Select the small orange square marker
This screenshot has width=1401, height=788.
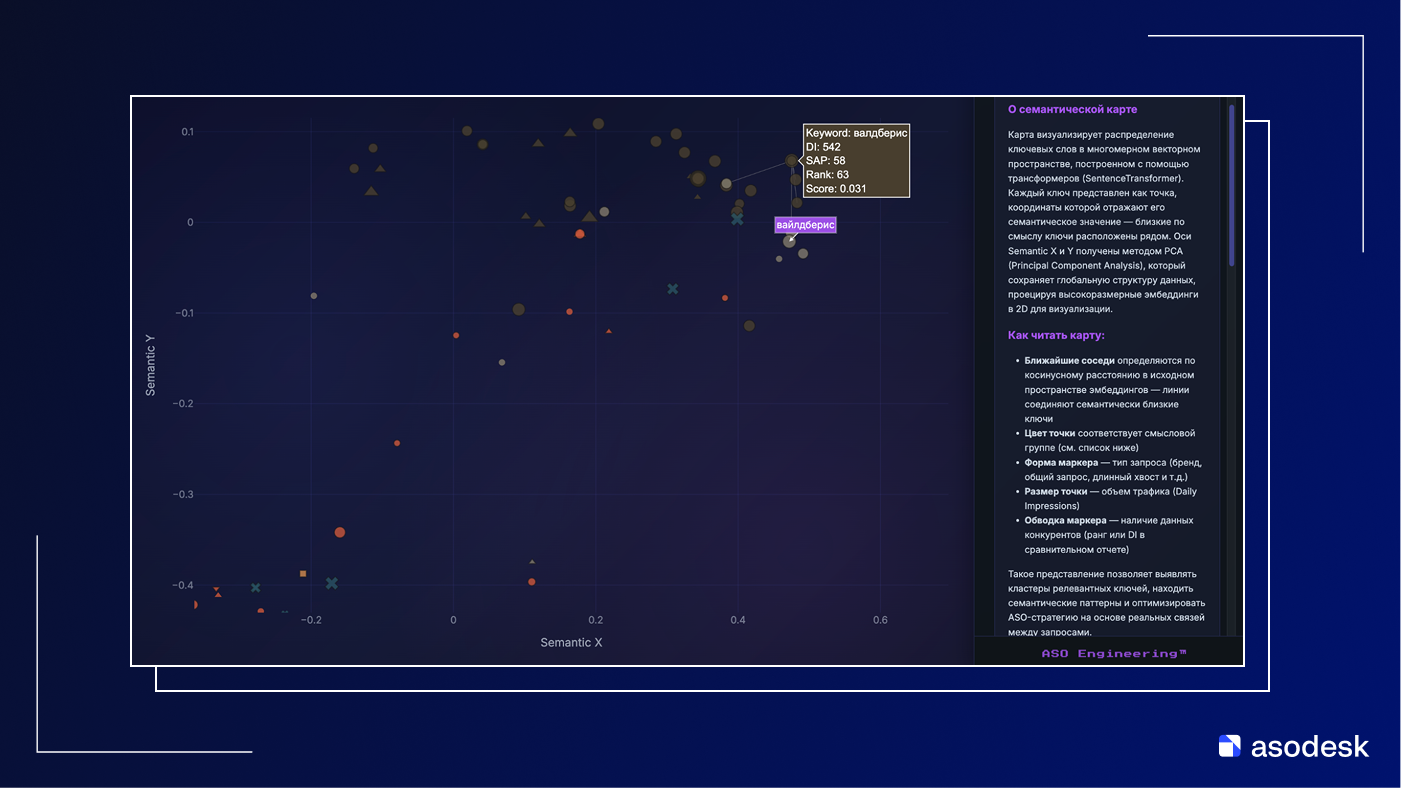pos(303,574)
